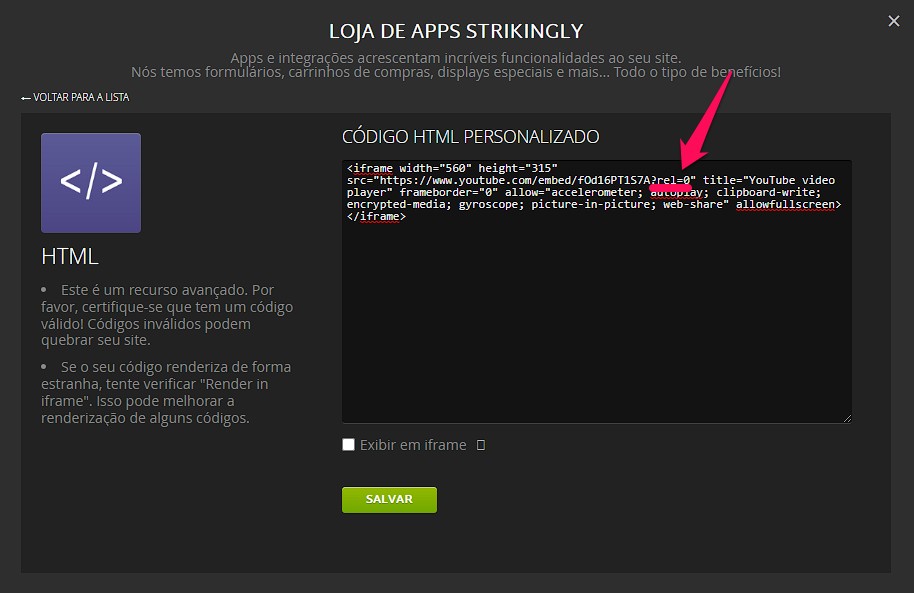
Task: Click inside the custom HTML code textarea
Action: click(x=596, y=292)
